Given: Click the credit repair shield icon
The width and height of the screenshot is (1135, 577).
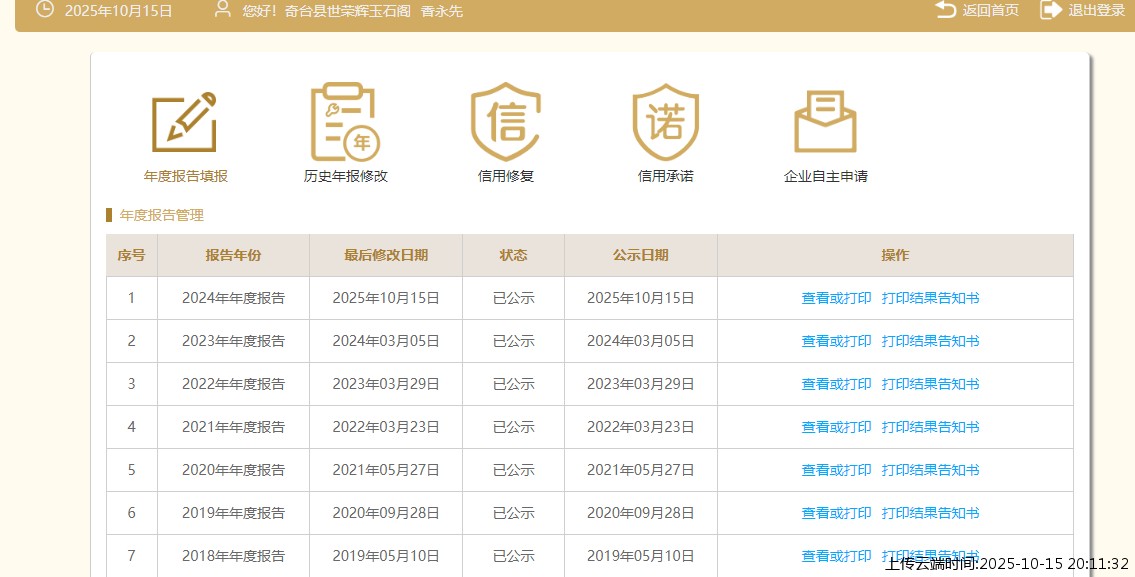Looking at the screenshot, I should pos(506,122).
